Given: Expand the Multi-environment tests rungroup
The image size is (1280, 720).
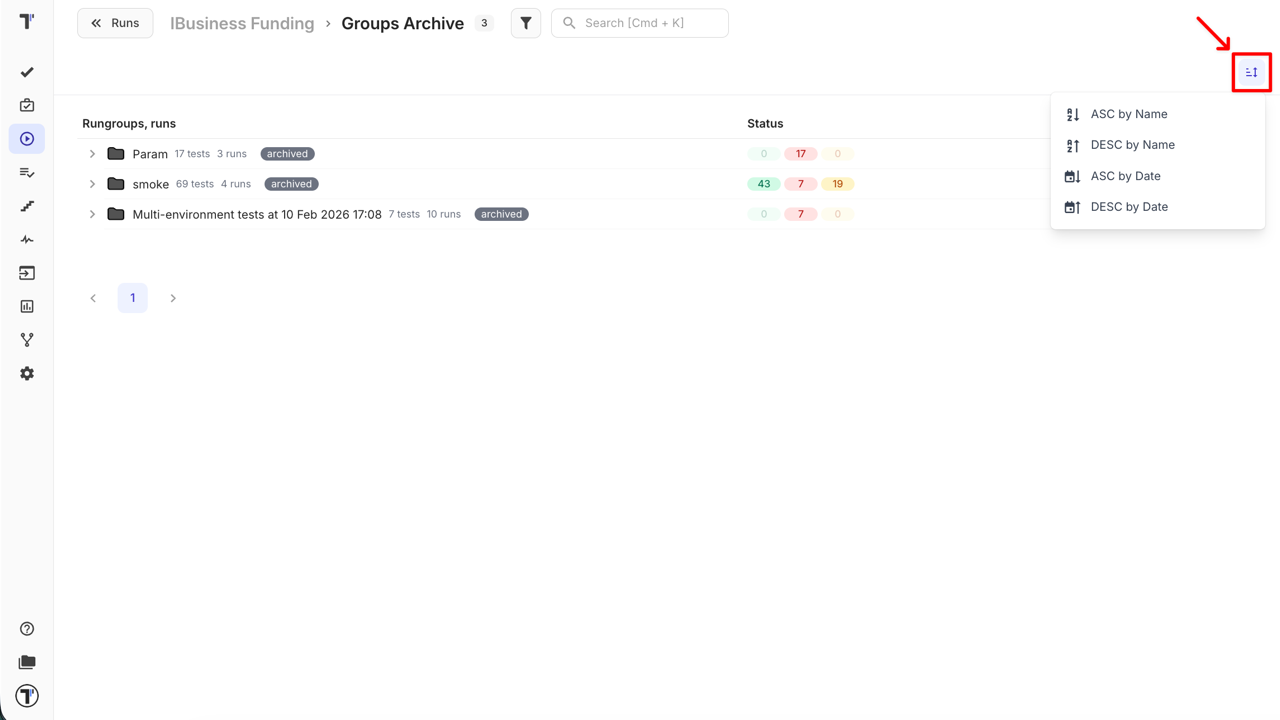Looking at the screenshot, I should [x=92, y=214].
